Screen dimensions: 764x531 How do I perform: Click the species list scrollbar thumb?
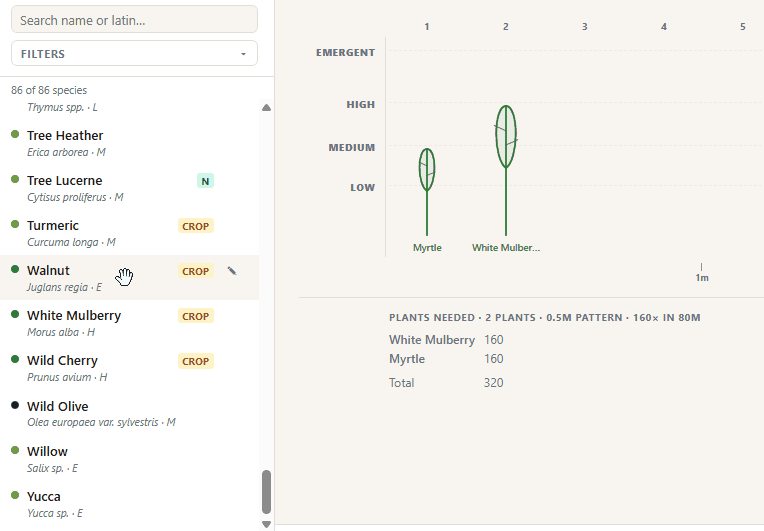[266, 492]
